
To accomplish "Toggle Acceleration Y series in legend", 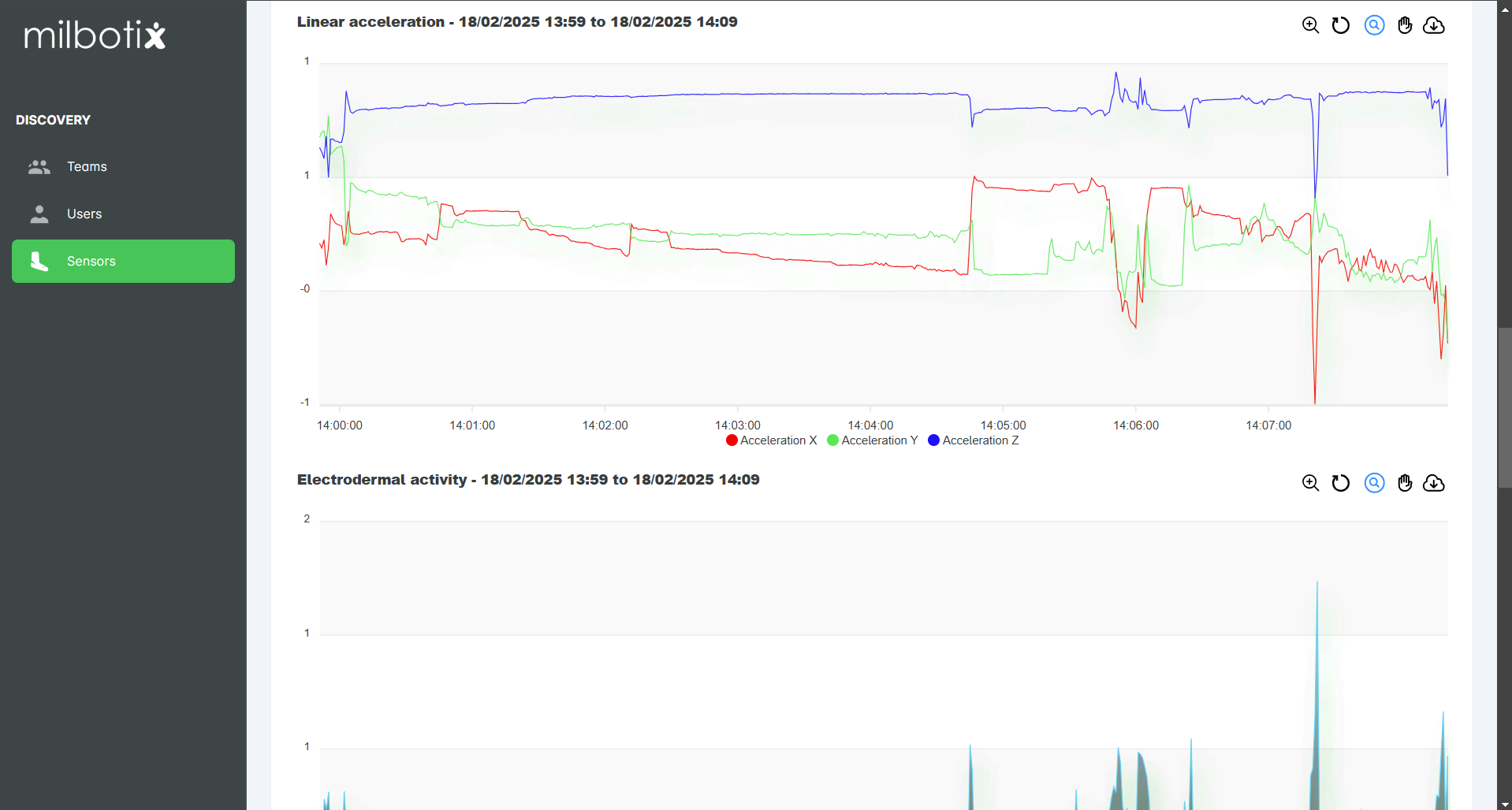I will pos(873,440).
